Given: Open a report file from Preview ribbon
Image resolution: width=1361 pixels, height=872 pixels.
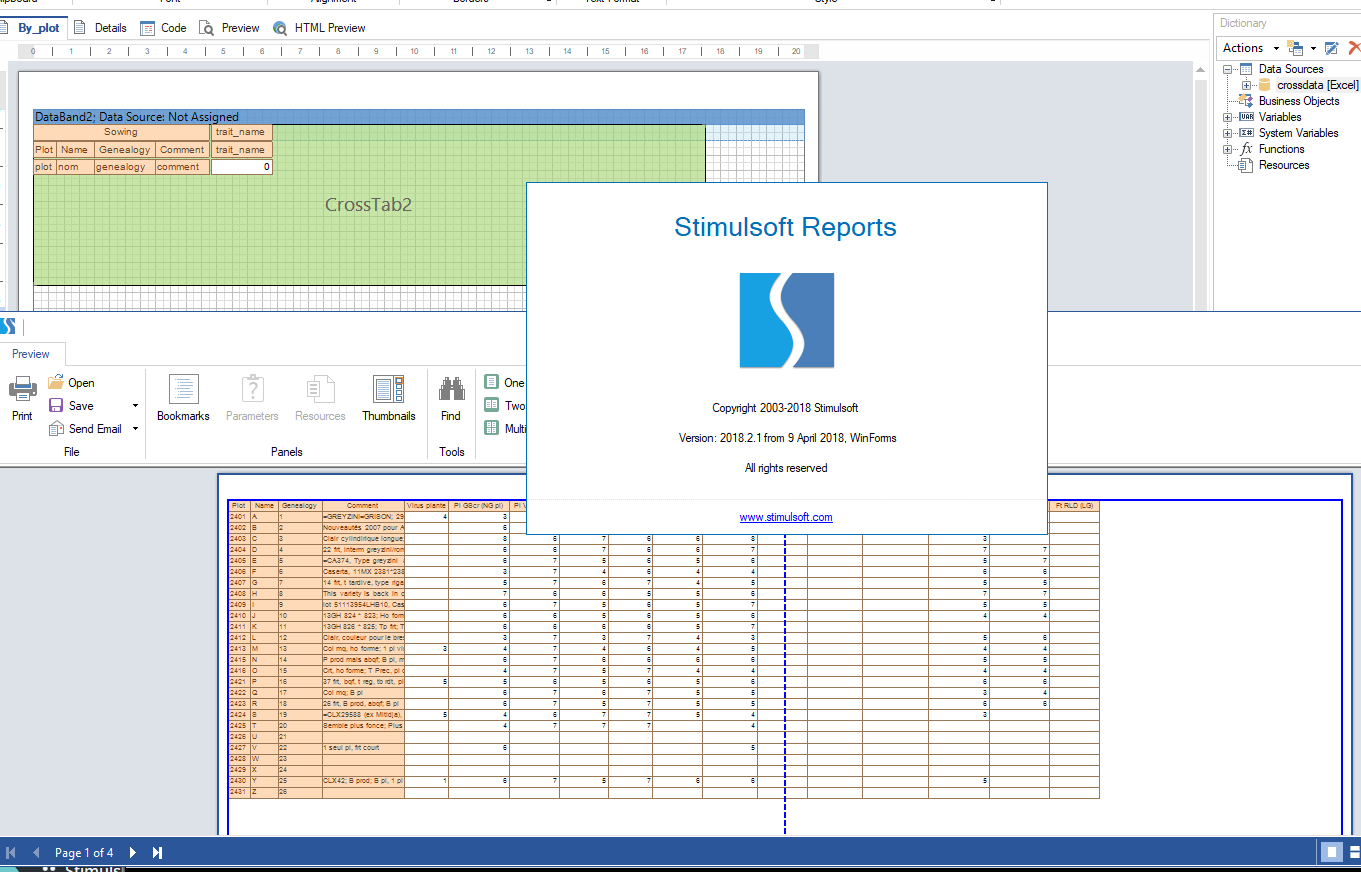Looking at the screenshot, I should click(71, 383).
